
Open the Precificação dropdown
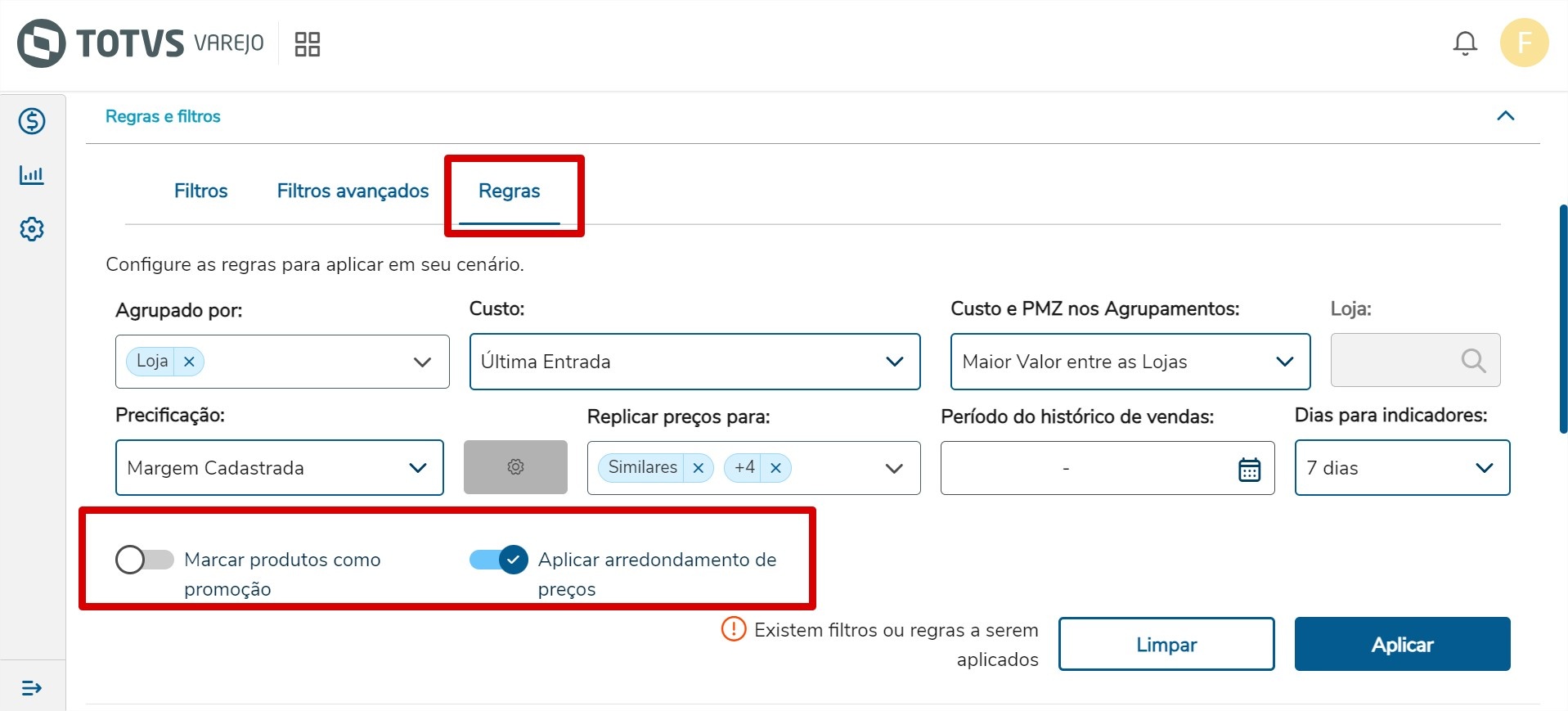pos(279,468)
